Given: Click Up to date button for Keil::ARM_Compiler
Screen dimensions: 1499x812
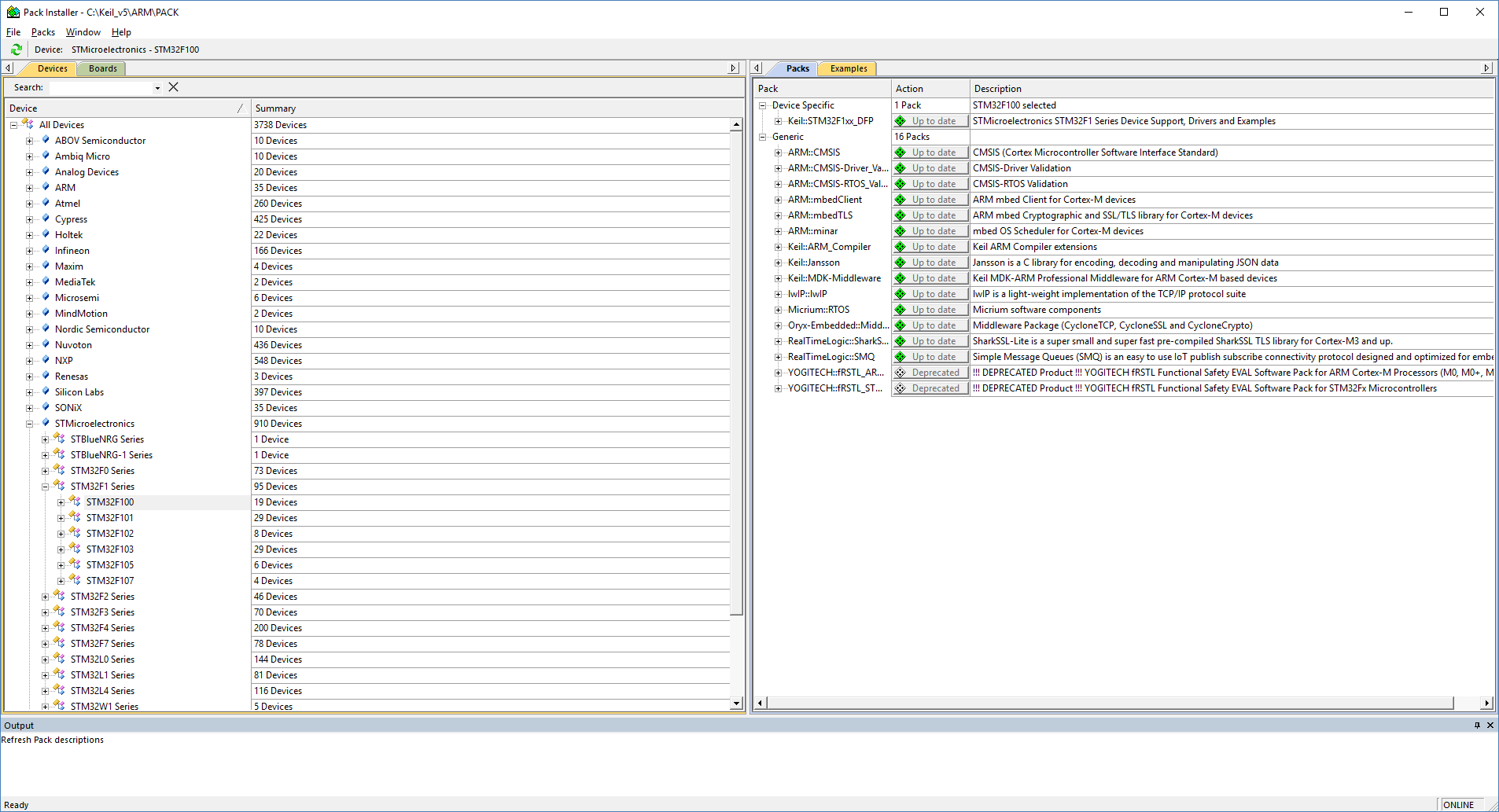Looking at the screenshot, I should click(930, 247).
